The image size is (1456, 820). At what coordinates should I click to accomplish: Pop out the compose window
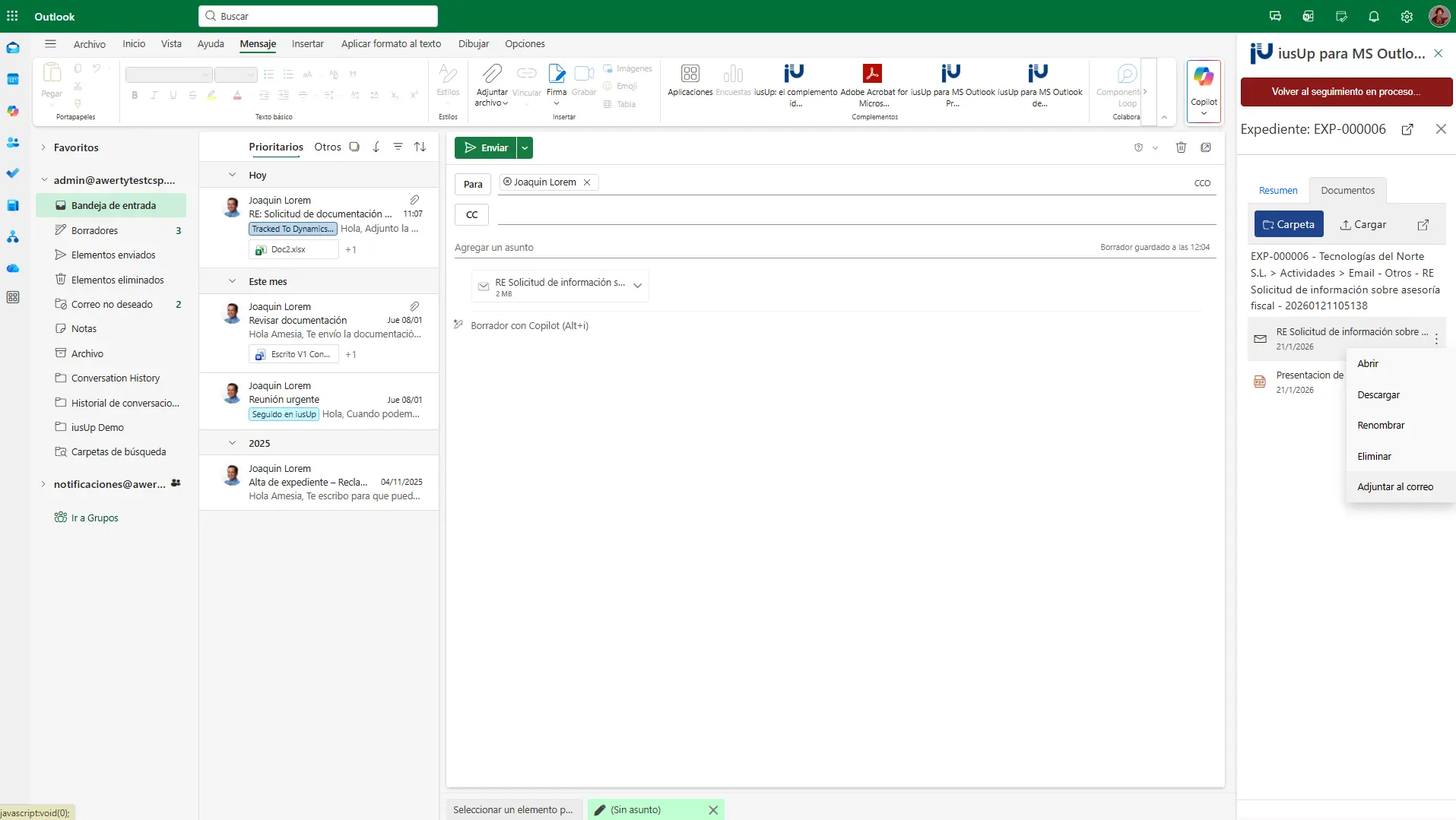1206,147
